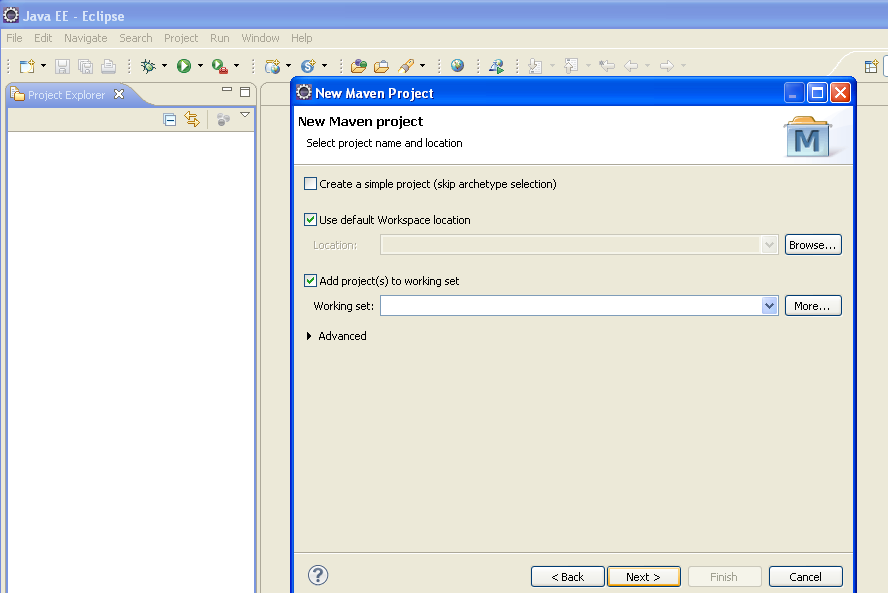Click the Next Annotation toolbar icon
The height and width of the screenshot is (597, 892).
(535, 66)
